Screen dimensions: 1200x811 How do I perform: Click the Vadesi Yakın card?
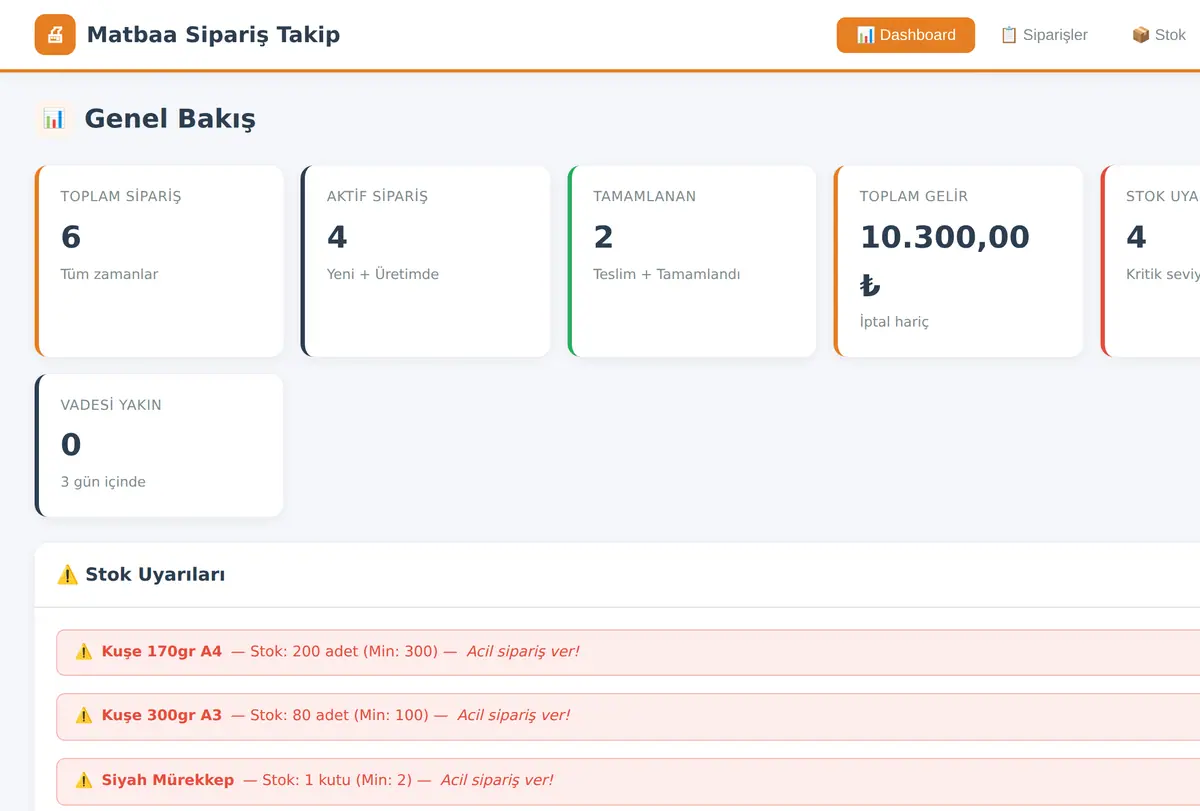[159, 446]
